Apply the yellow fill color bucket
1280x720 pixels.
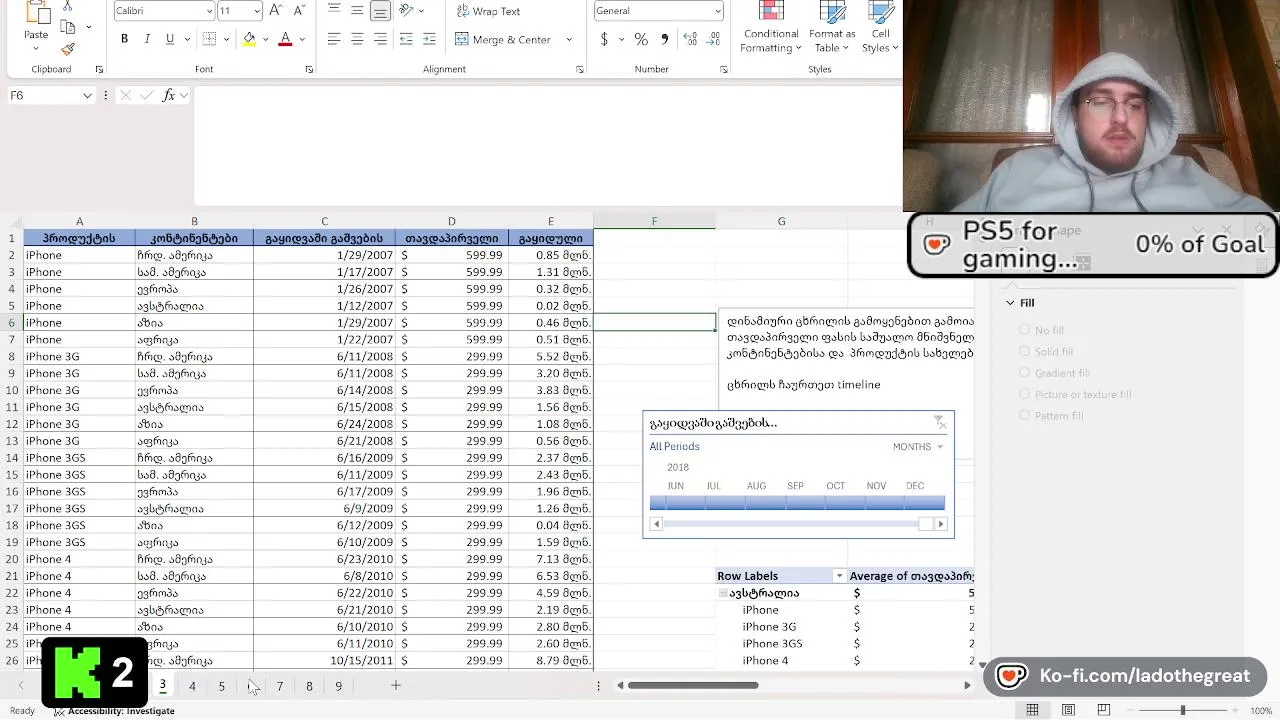click(x=249, y=39)
